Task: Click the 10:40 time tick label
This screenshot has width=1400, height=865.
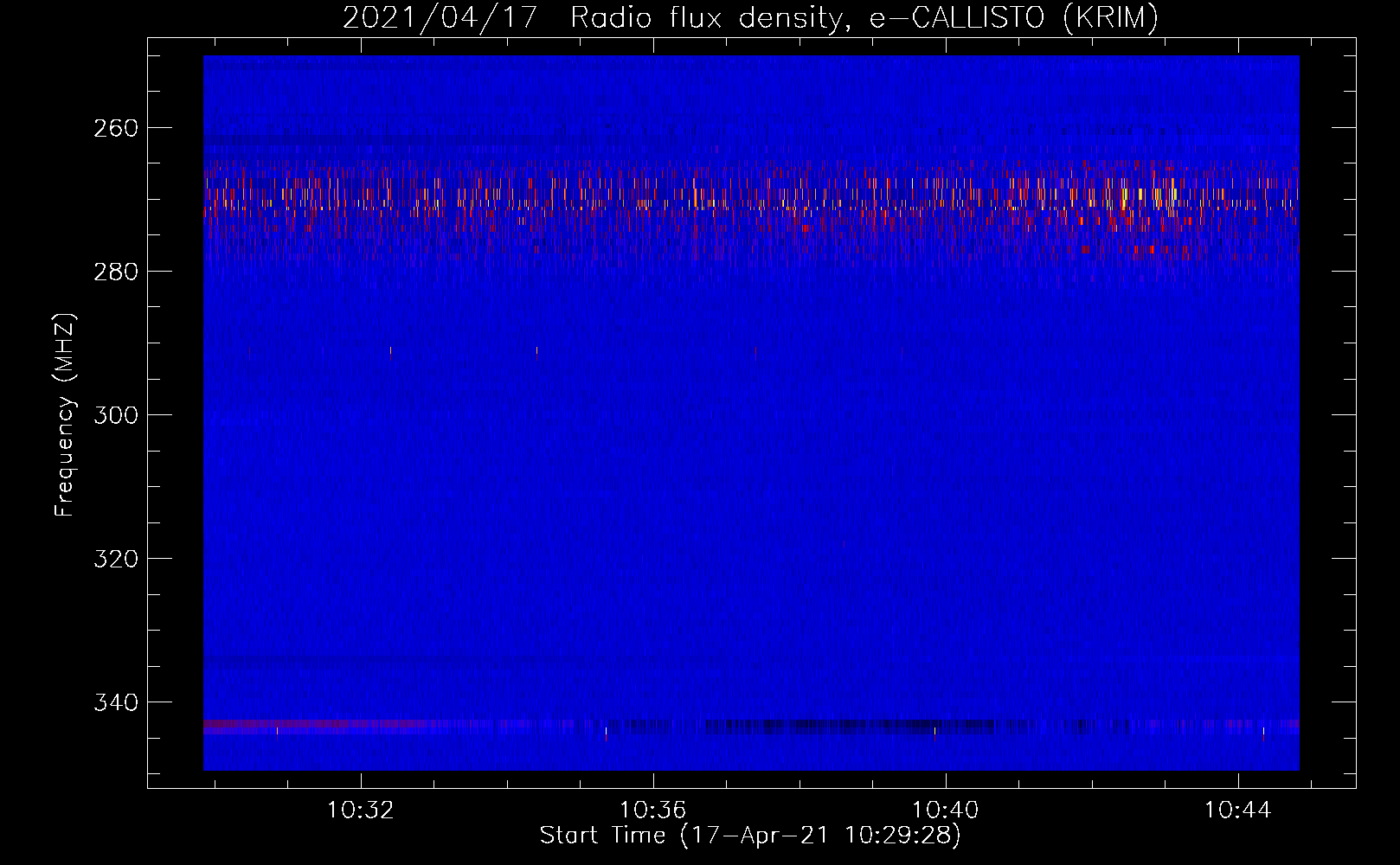Action: [x=946, y=811]
